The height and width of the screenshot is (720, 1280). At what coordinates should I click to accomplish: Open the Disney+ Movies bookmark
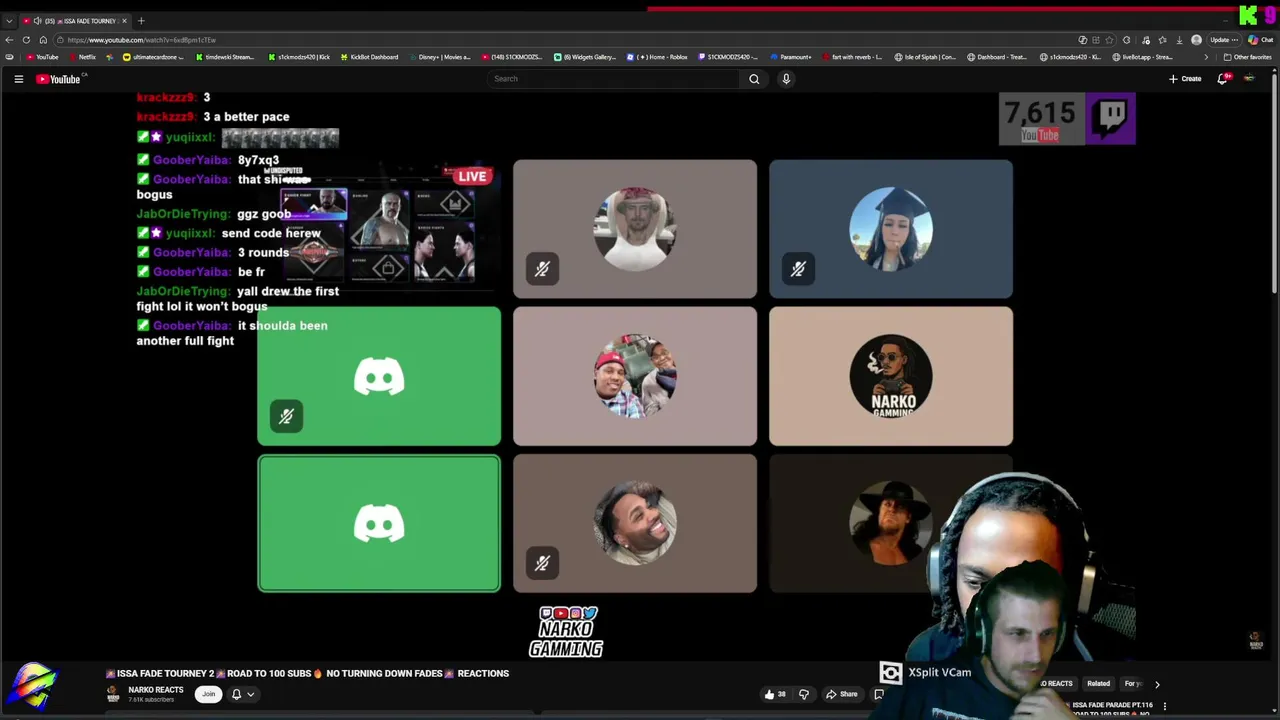pyautogui.click(x=439, y=57)
